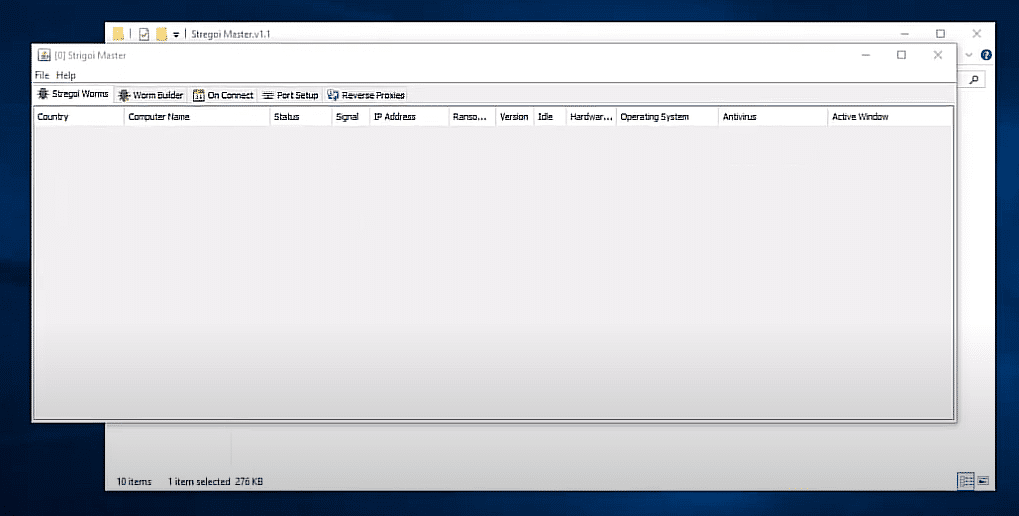Click the truncated Hardwar... column header
1019x516 pixels.
pos(591,117)
